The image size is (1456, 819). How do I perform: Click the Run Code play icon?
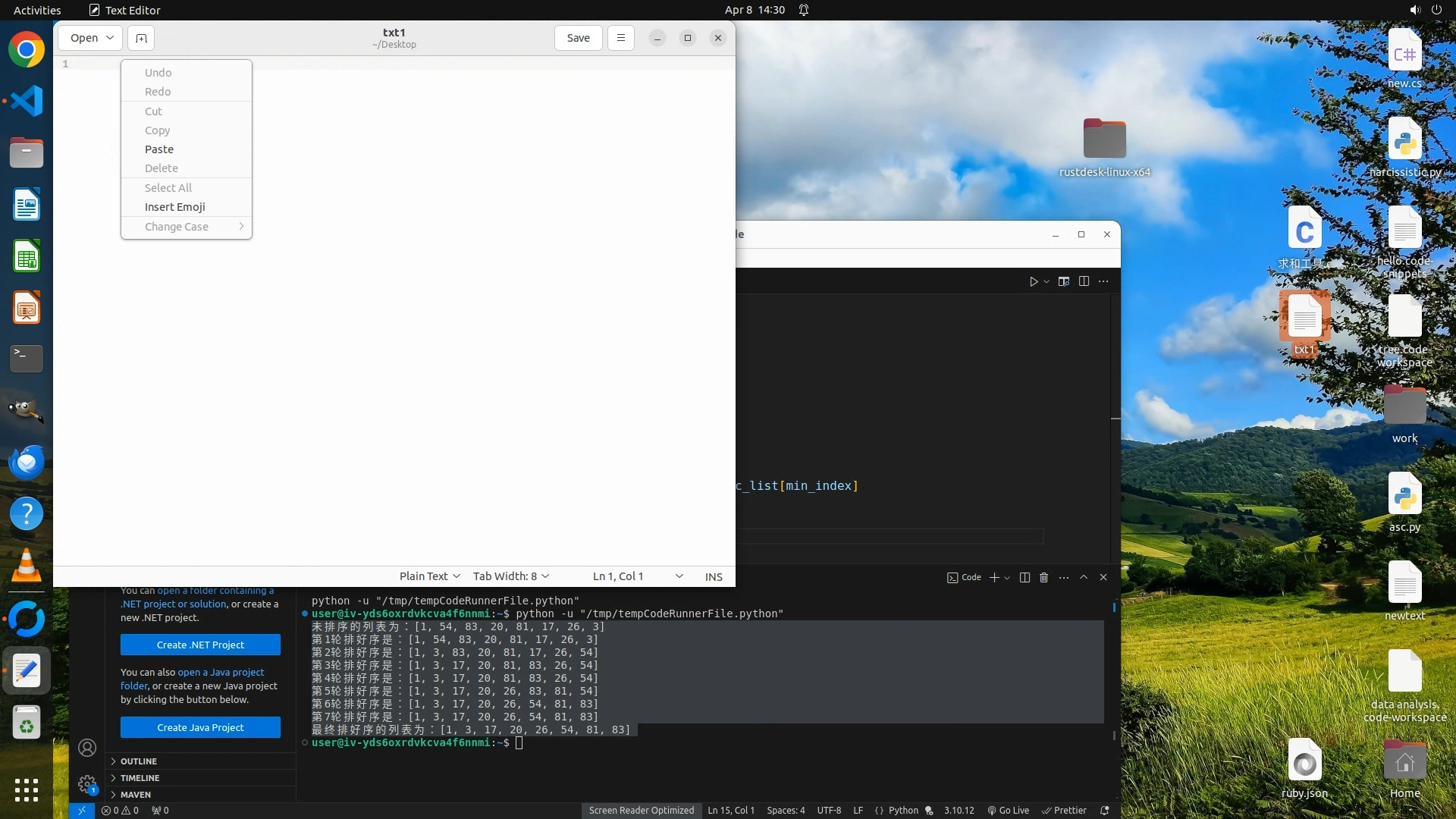[x=1033, y=281]
